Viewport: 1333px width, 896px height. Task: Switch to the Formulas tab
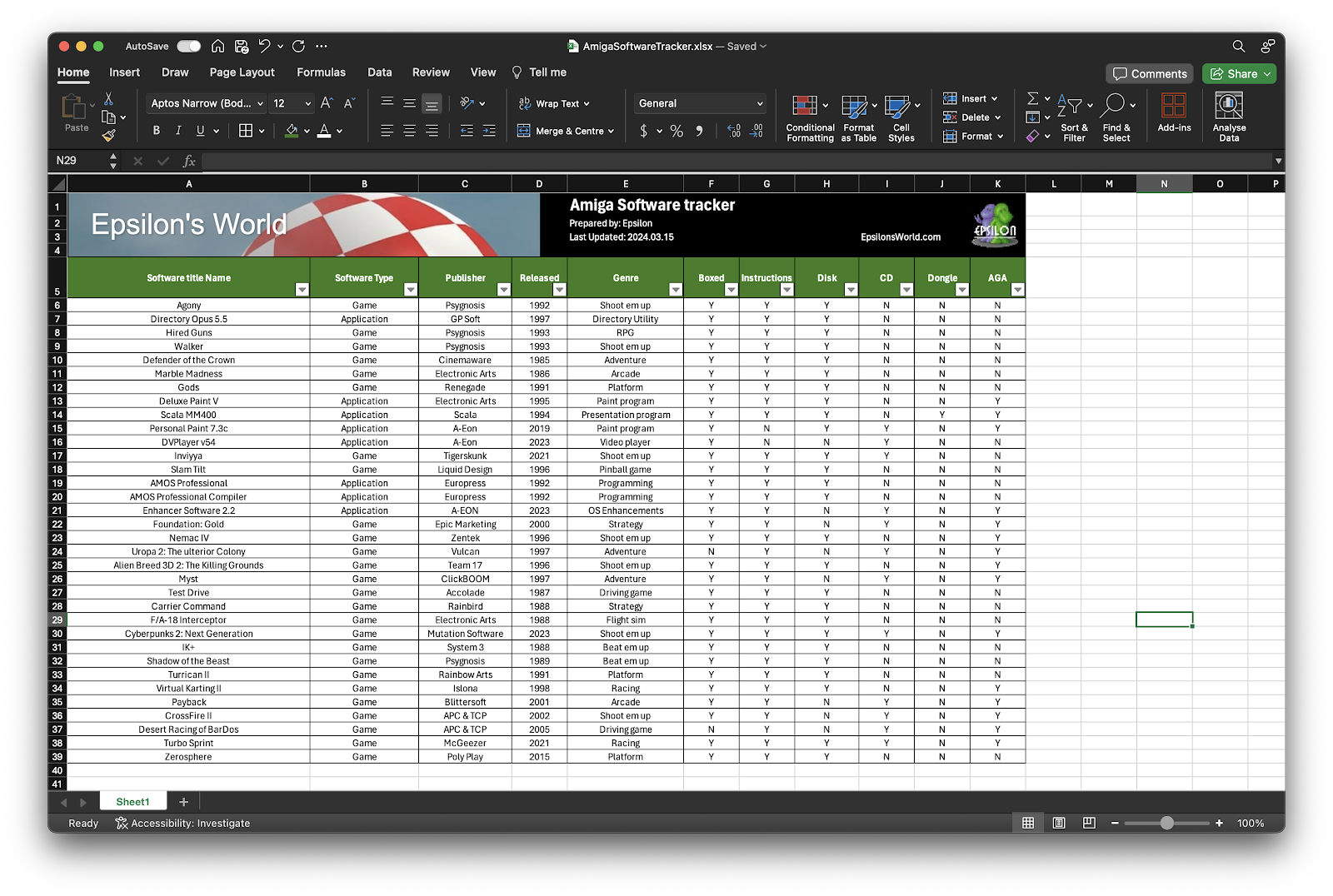click(321, 72)
